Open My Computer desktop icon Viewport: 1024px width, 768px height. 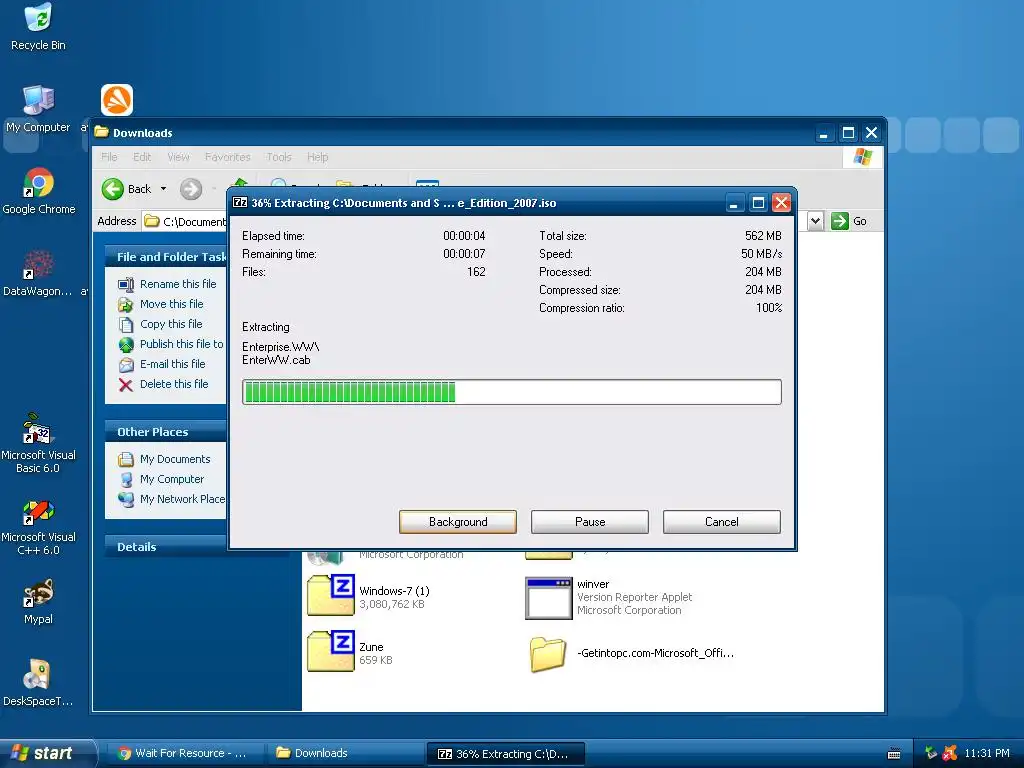click(x=38, y=109)
